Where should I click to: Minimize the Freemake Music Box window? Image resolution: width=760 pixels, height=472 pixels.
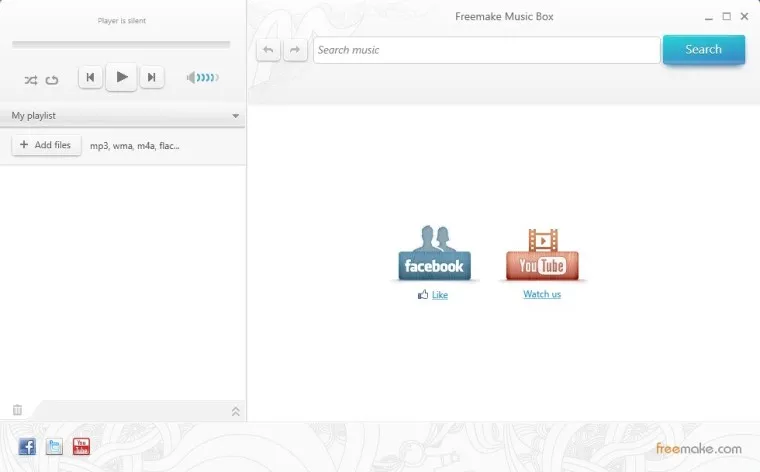tap(709, 17)
